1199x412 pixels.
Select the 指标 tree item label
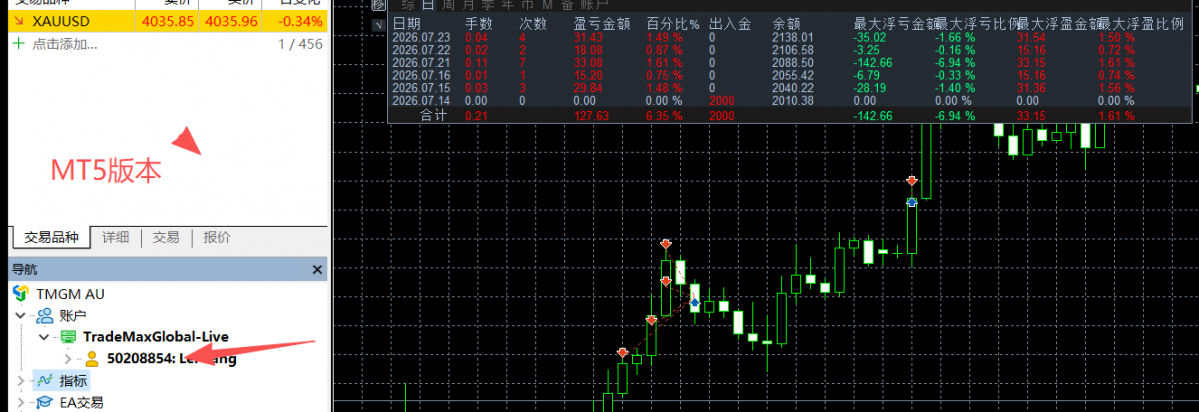click(73, 380)
